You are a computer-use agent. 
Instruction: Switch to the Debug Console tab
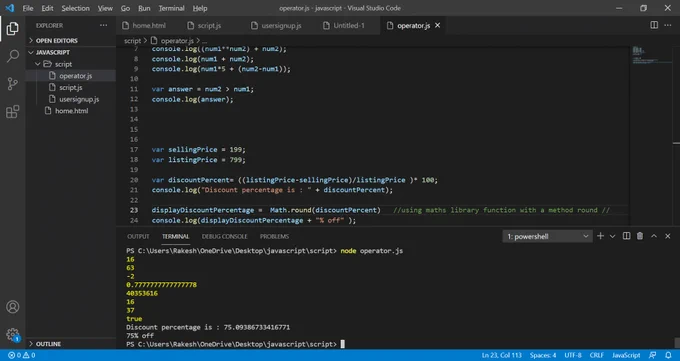[224, 236]
